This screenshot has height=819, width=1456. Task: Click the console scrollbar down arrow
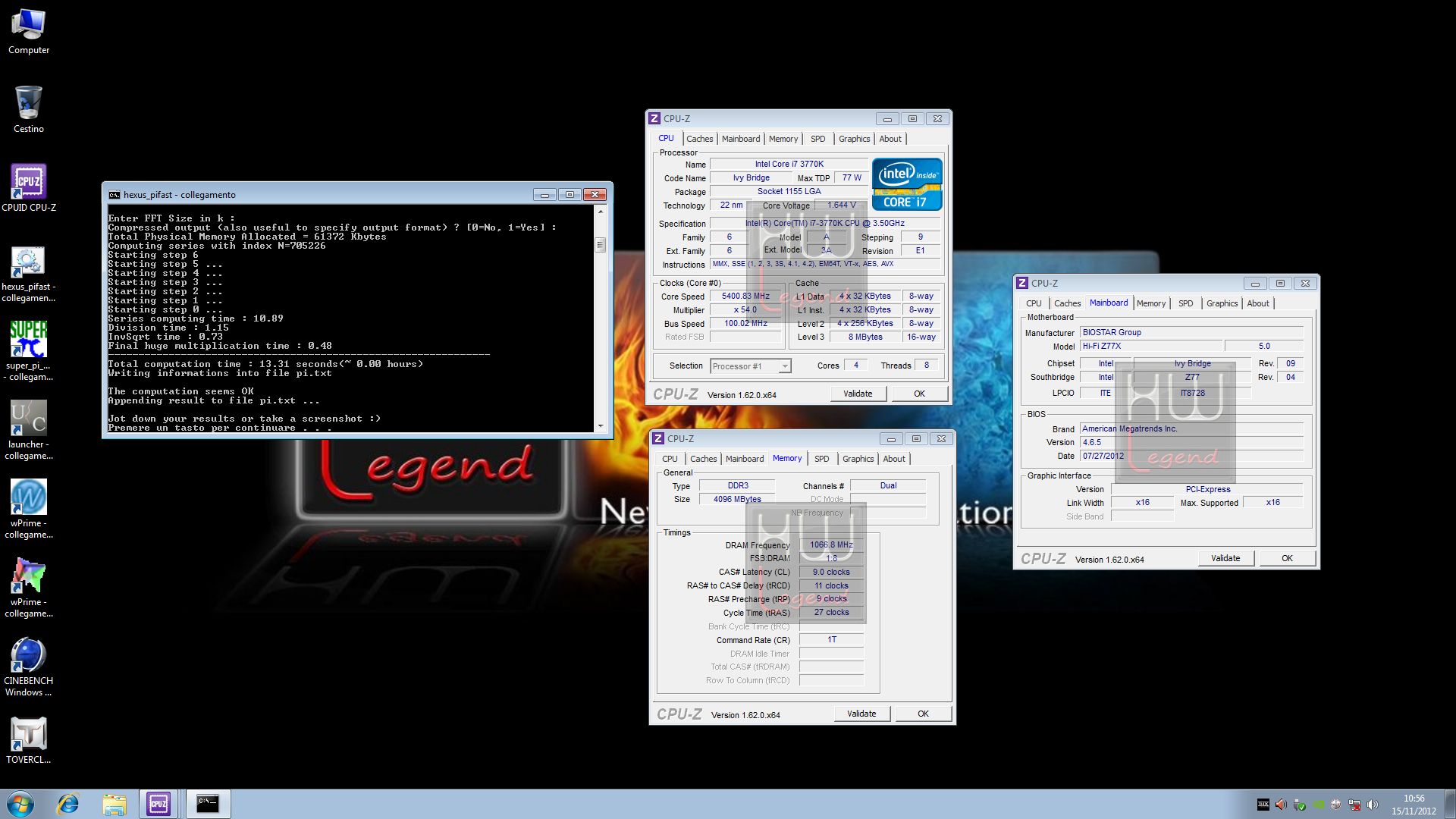click(601, 426)
